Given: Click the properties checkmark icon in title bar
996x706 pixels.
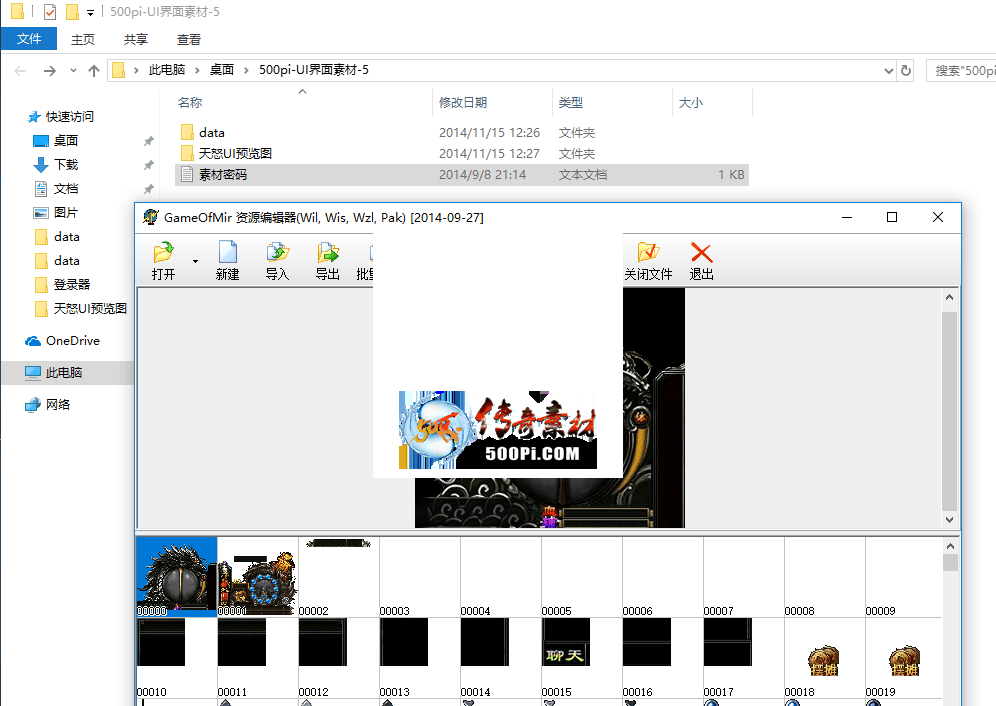Looking at the screenshot, I should pyautogui.click(x=50, y=11).
